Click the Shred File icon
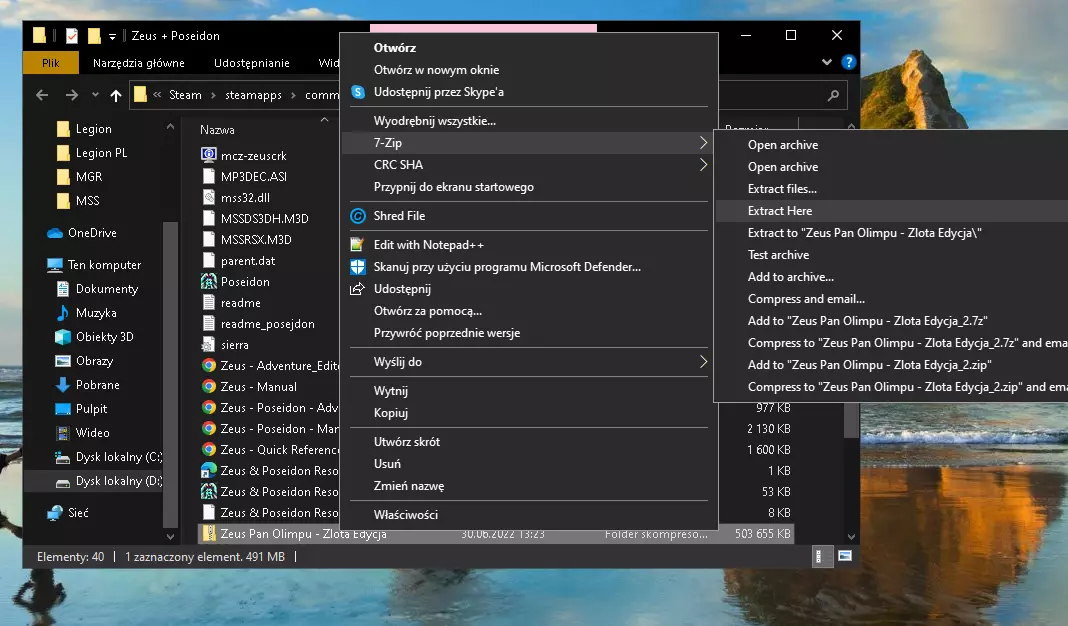This screenshot has width=1068, height=626. tap(357, 216)
